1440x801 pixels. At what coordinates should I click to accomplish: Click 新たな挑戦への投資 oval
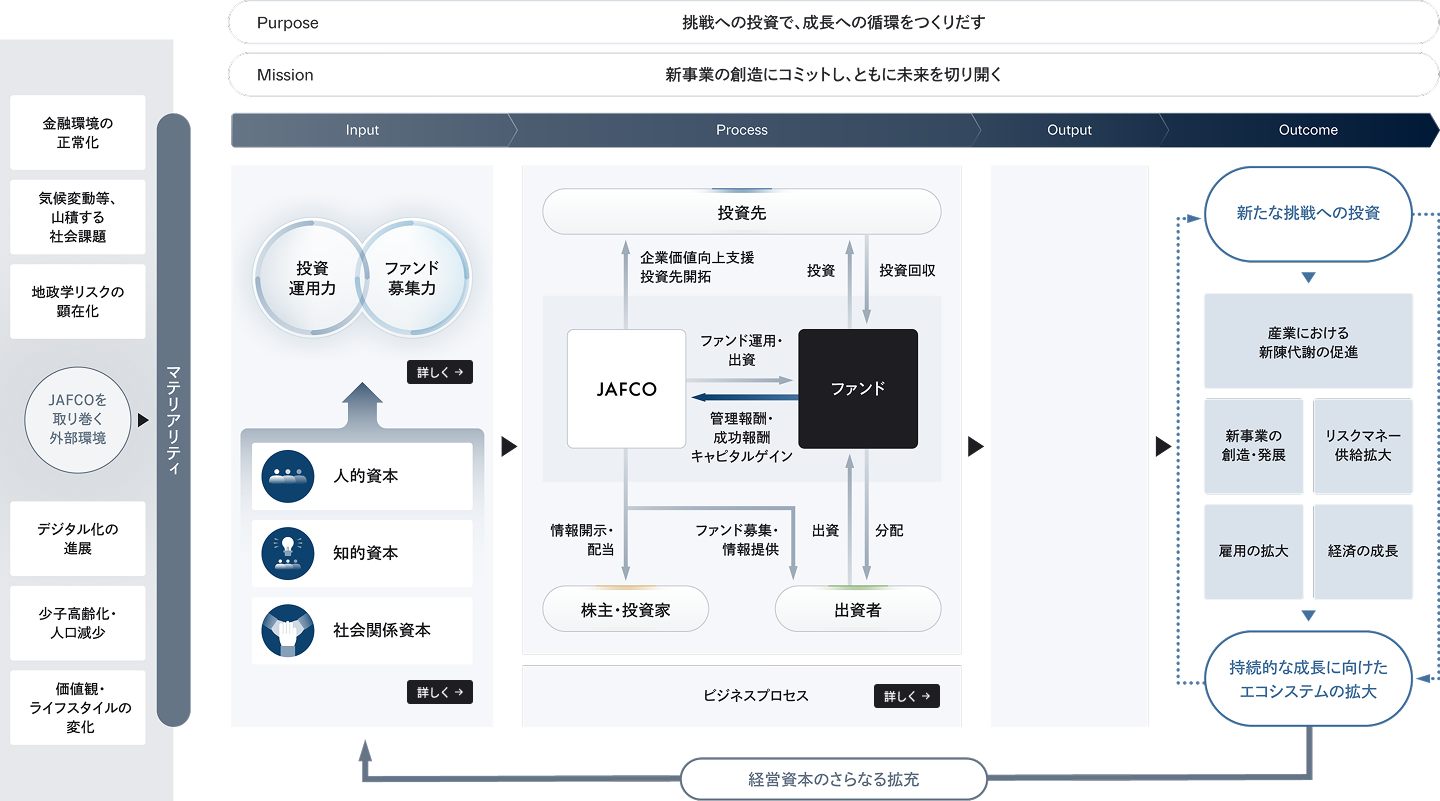(1308, 213)
